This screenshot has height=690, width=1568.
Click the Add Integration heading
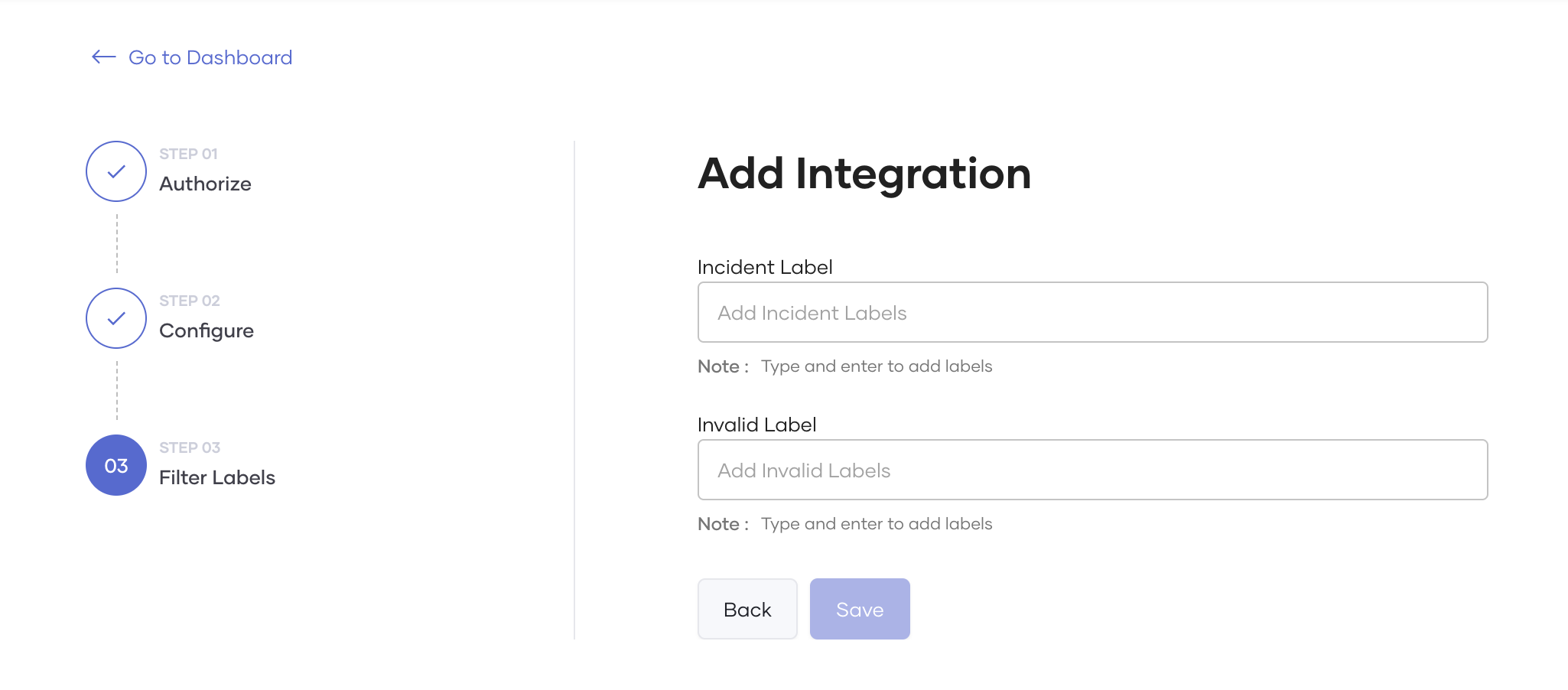(864, 174)
